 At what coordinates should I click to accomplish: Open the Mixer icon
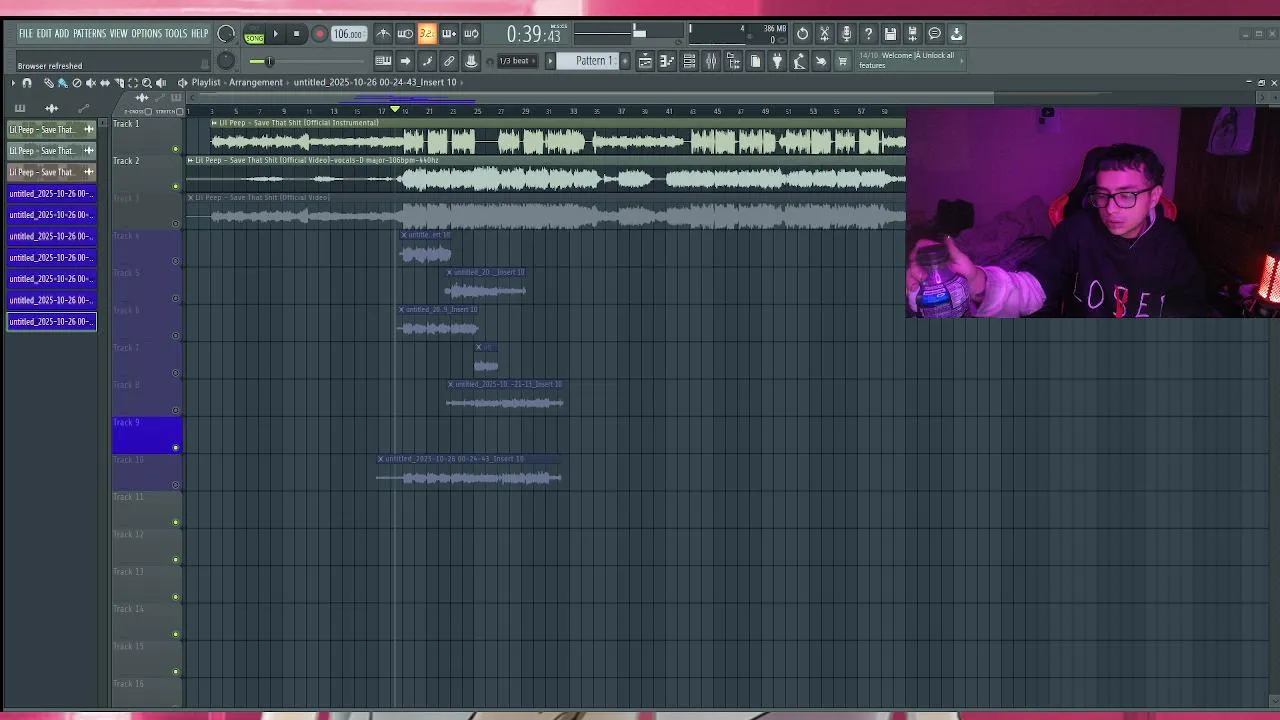(x=711, y=61)
